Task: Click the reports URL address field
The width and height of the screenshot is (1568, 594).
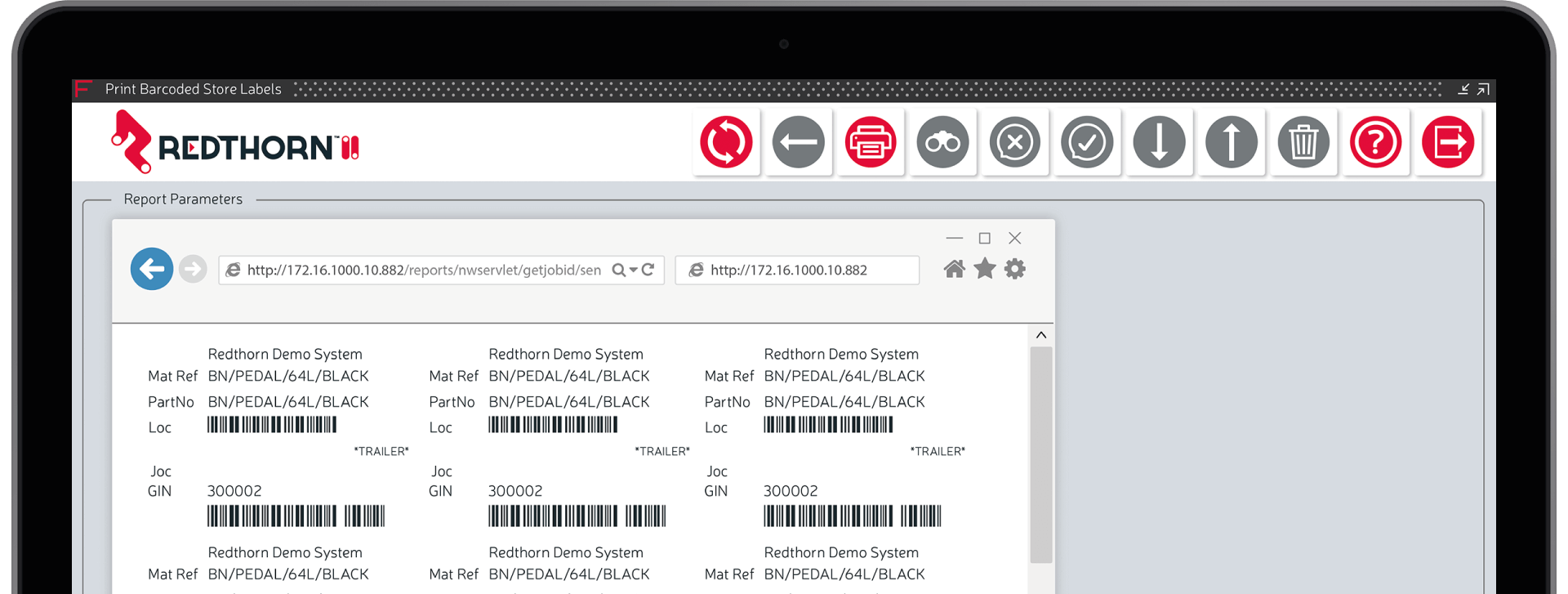Action: click(x=441, y=270)
